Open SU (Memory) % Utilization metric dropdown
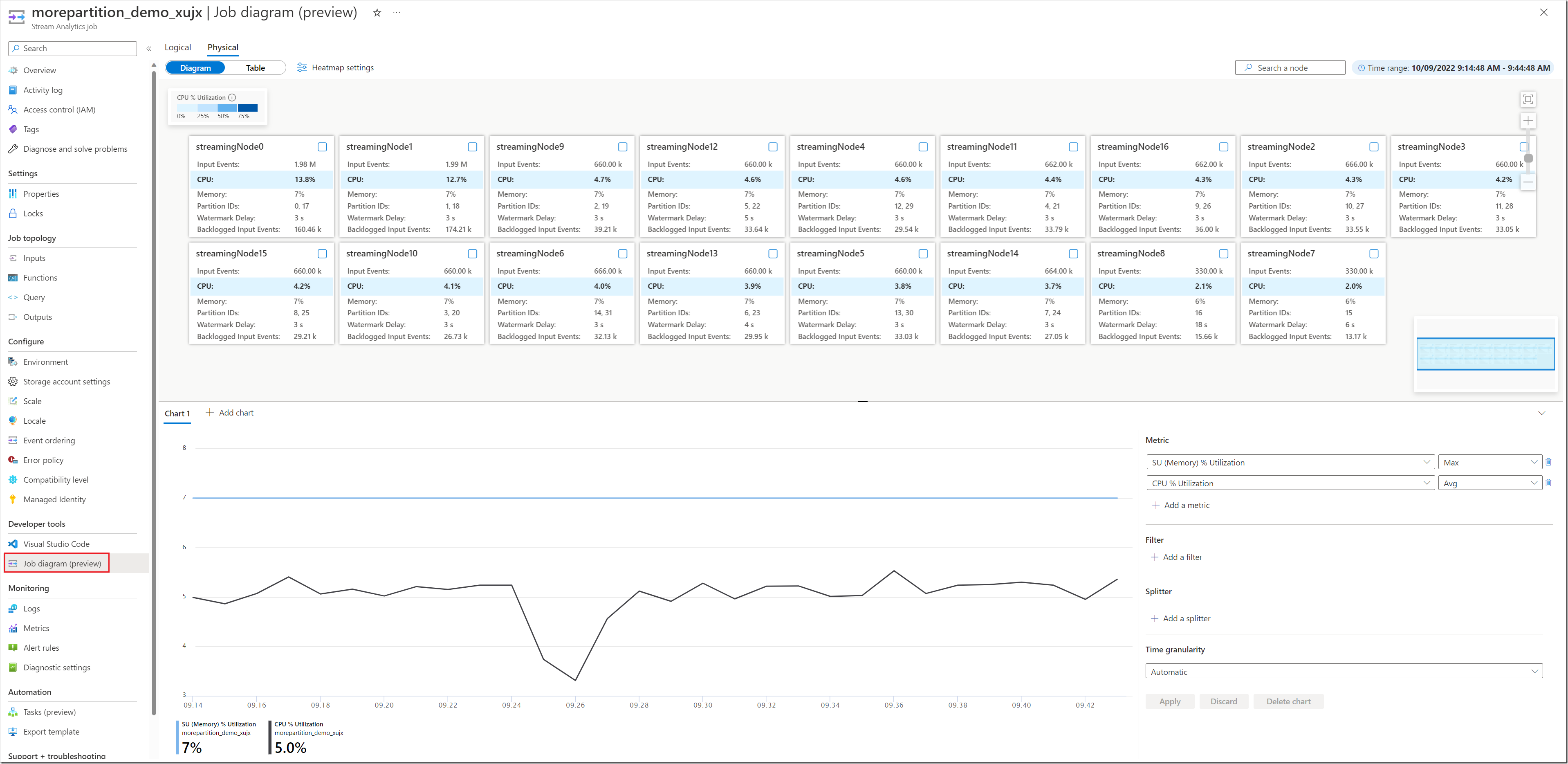Image resolution: width=1568 pixels, height=764 pixels. point(1290,462)
